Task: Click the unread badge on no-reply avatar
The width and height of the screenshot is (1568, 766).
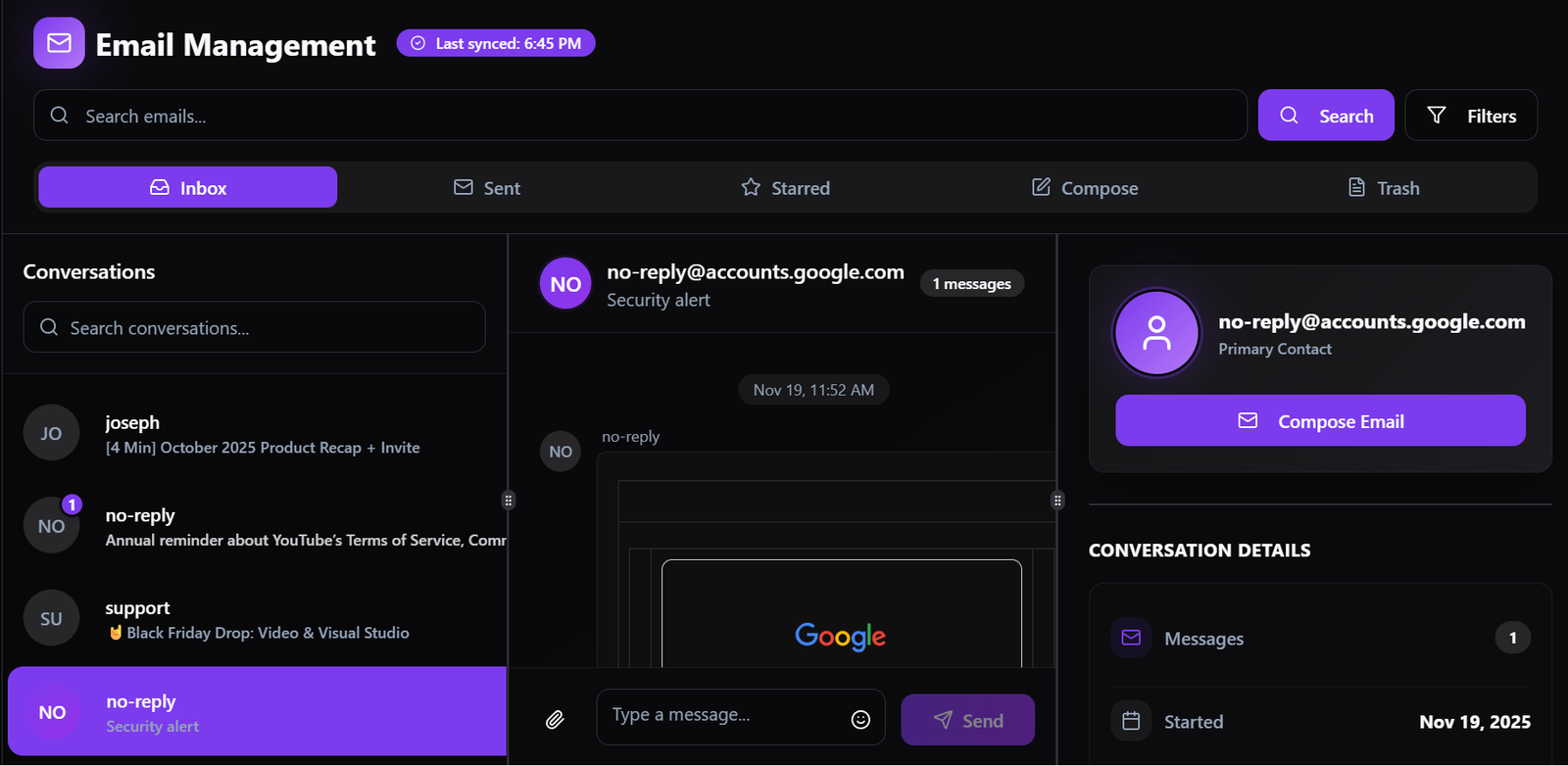Action: pos(72,504)
